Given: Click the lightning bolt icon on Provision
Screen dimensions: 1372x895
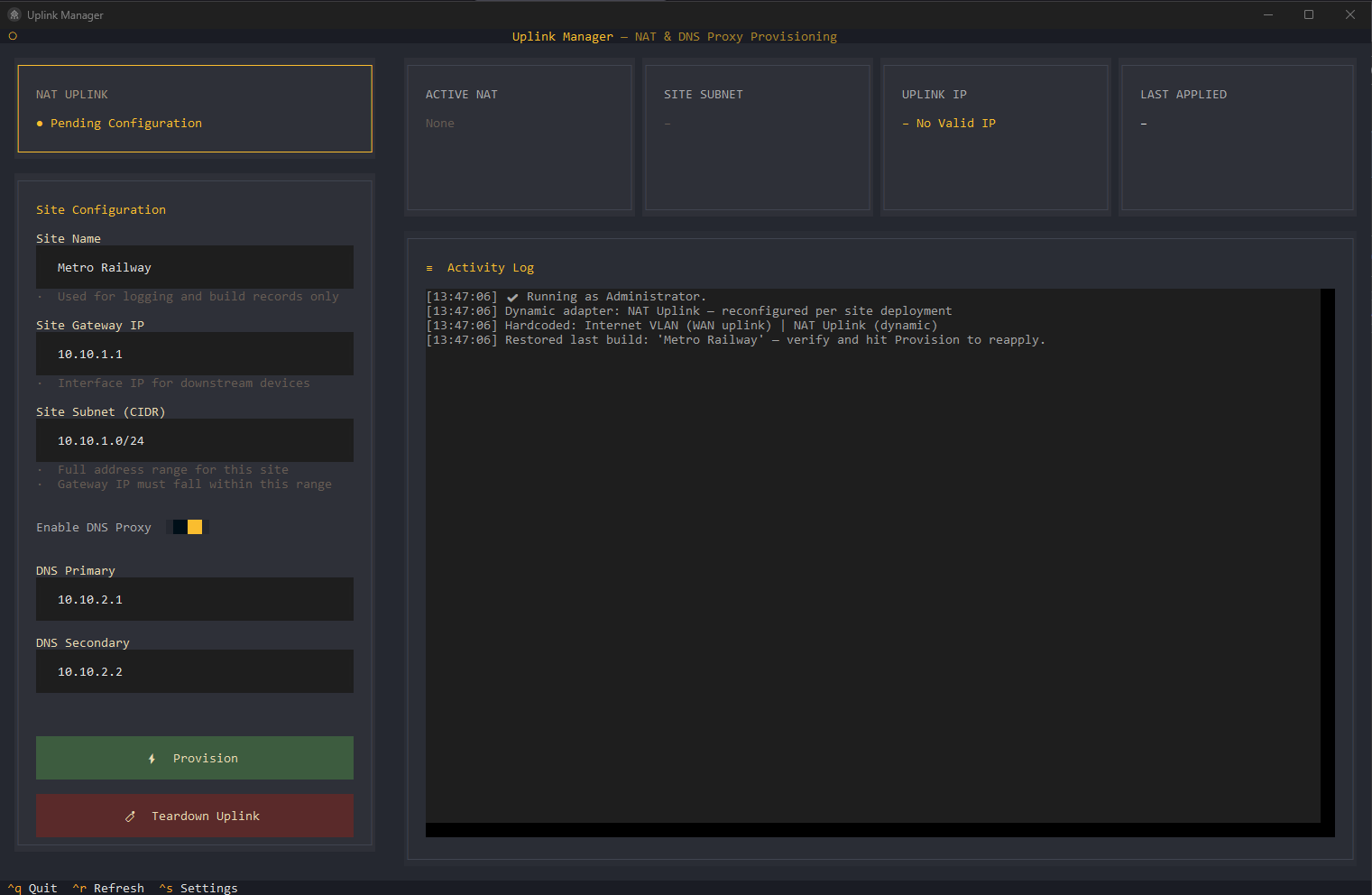Looking at the screenshot, I should (152, 759).
